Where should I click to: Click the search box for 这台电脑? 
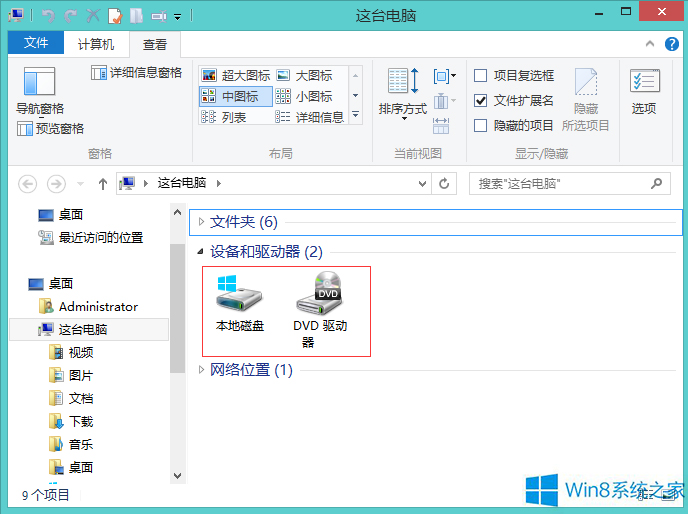[x=570, y=183]
